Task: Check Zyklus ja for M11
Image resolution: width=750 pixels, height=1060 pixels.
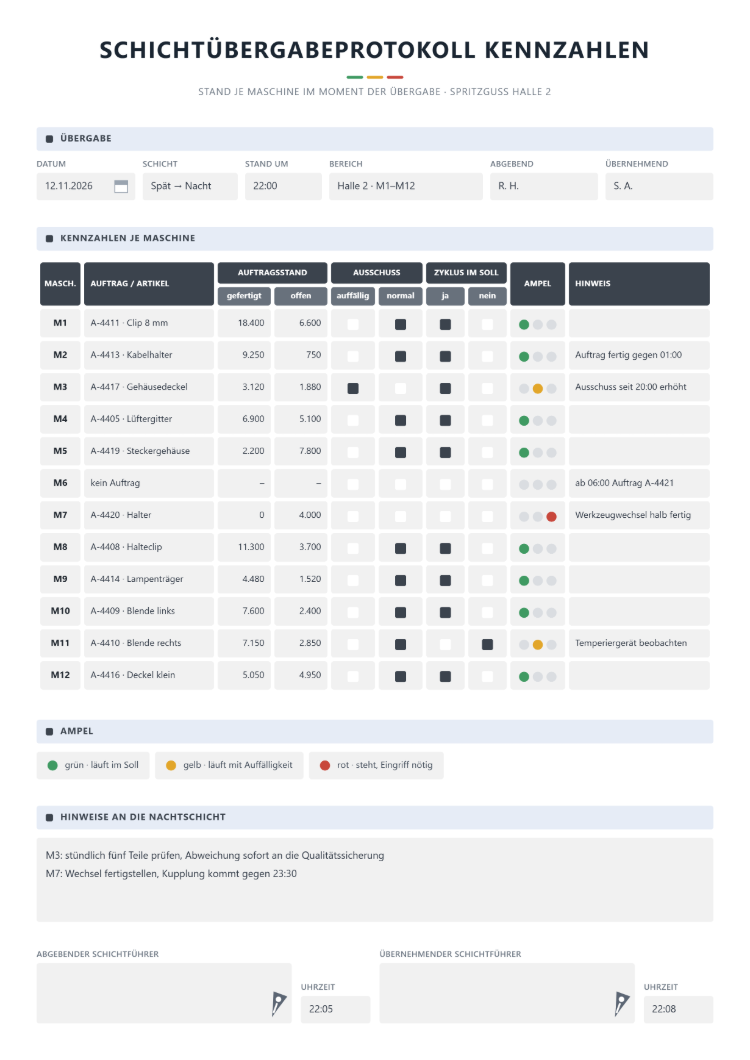Action: 445,644
